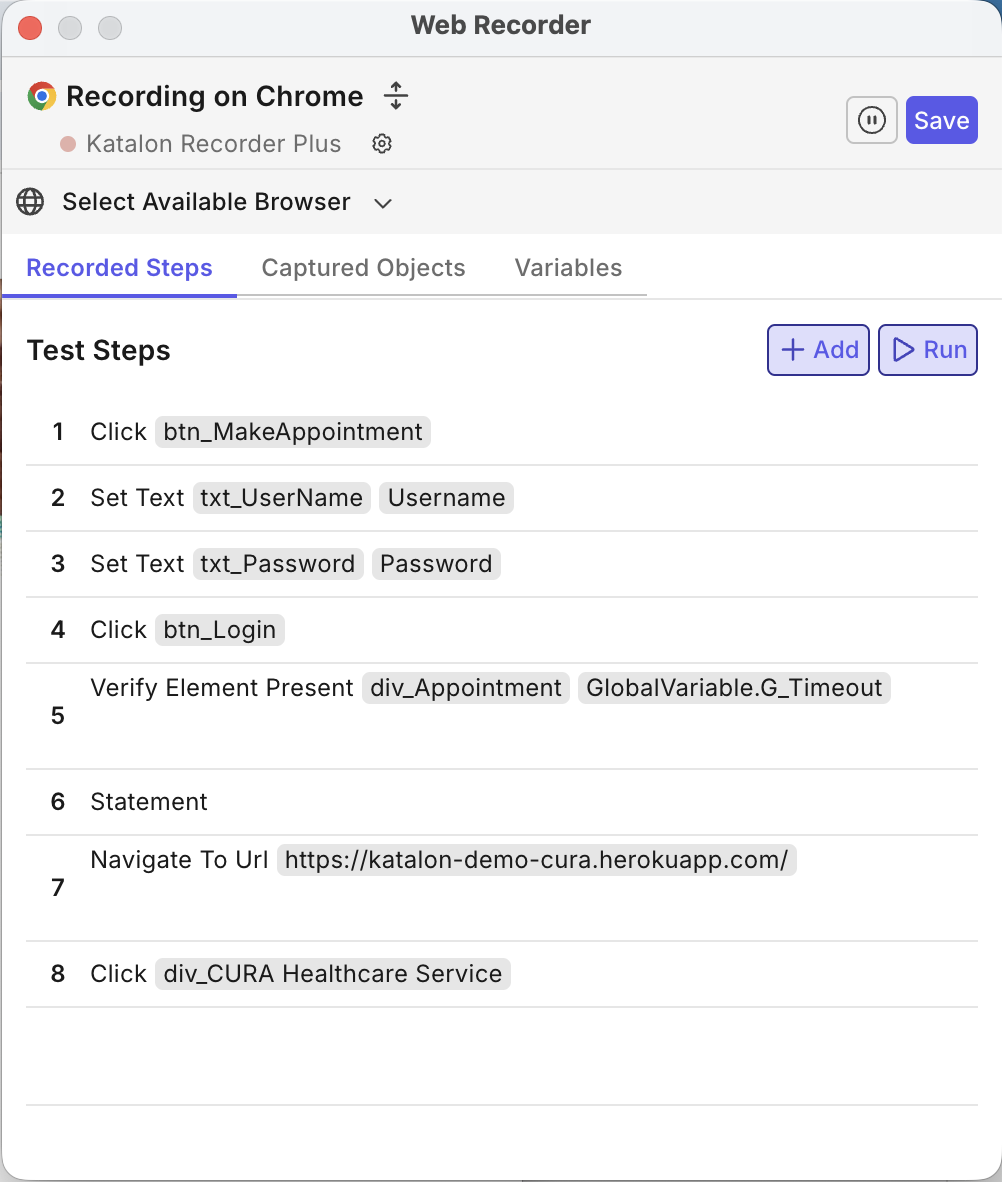Screen dimensions: 1002x1182
Task: Save the current recording
Action: pos(941,119)
